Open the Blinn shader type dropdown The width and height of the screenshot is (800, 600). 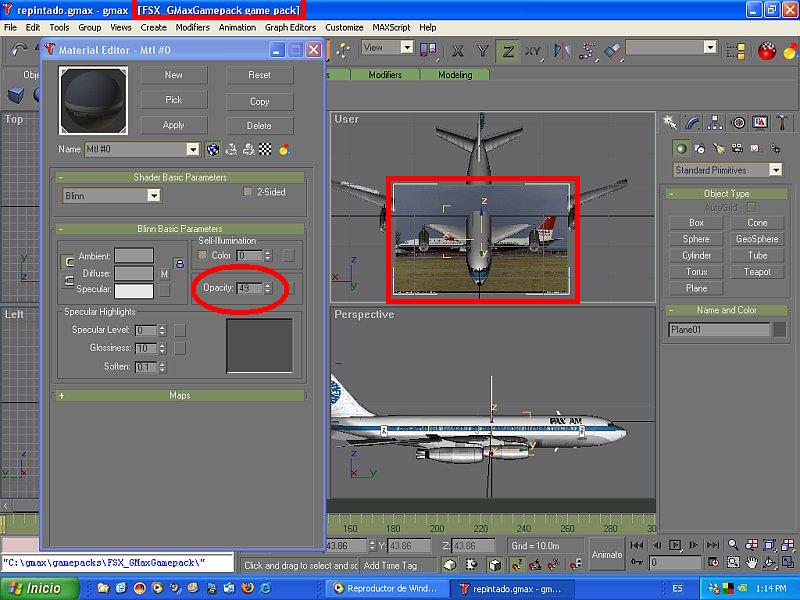pos(125,196)
